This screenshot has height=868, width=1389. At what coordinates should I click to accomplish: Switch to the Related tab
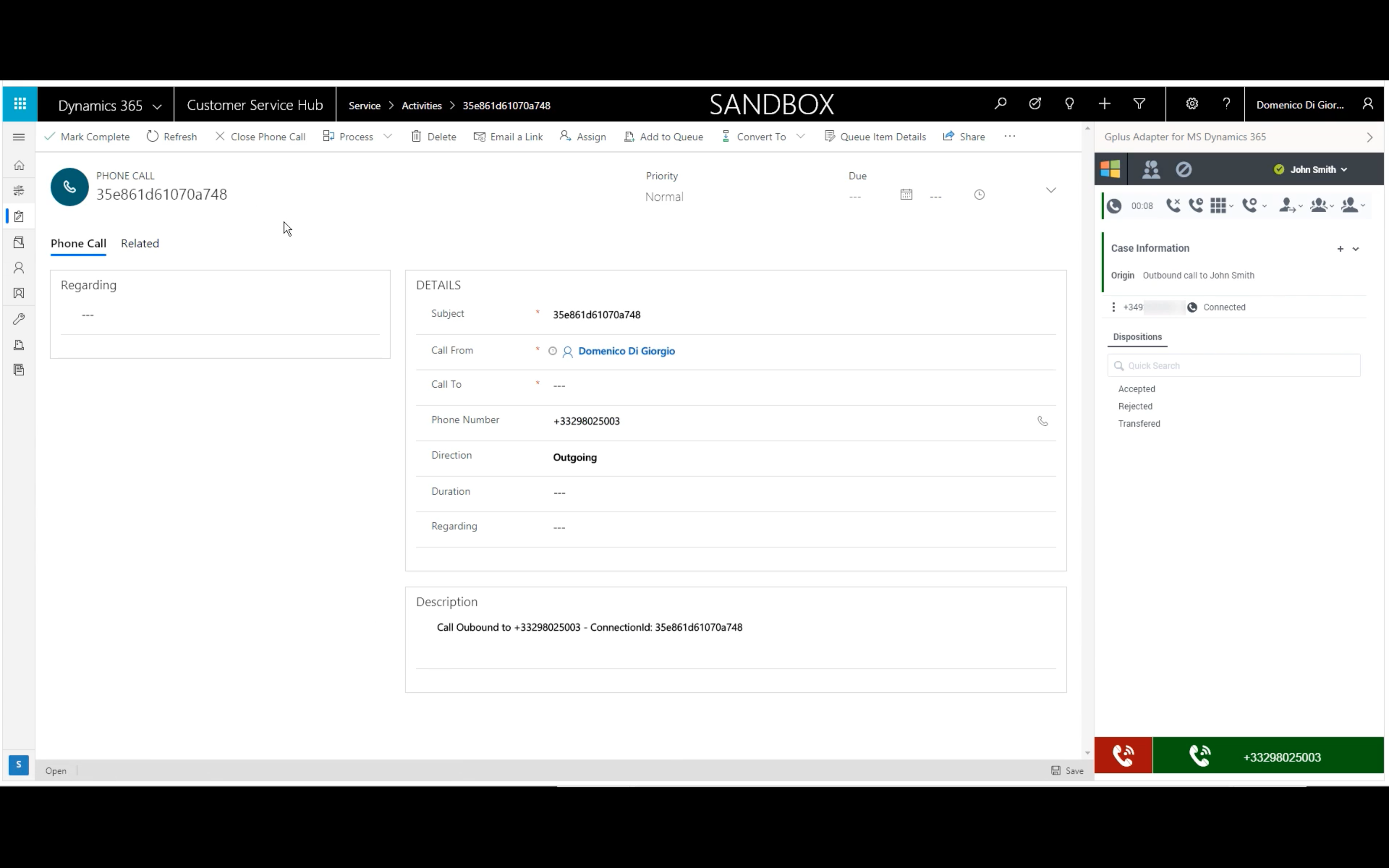pos(140,244)
